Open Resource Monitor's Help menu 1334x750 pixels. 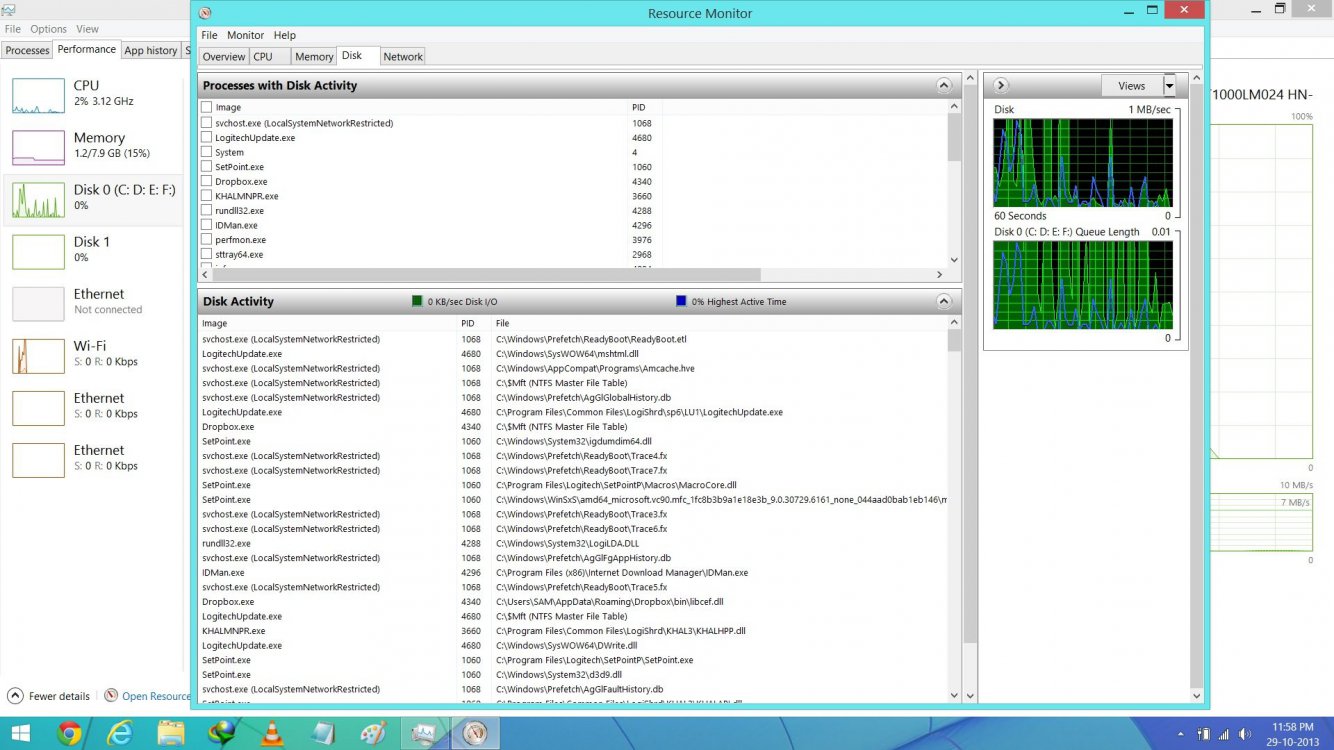tap(285, 35)
